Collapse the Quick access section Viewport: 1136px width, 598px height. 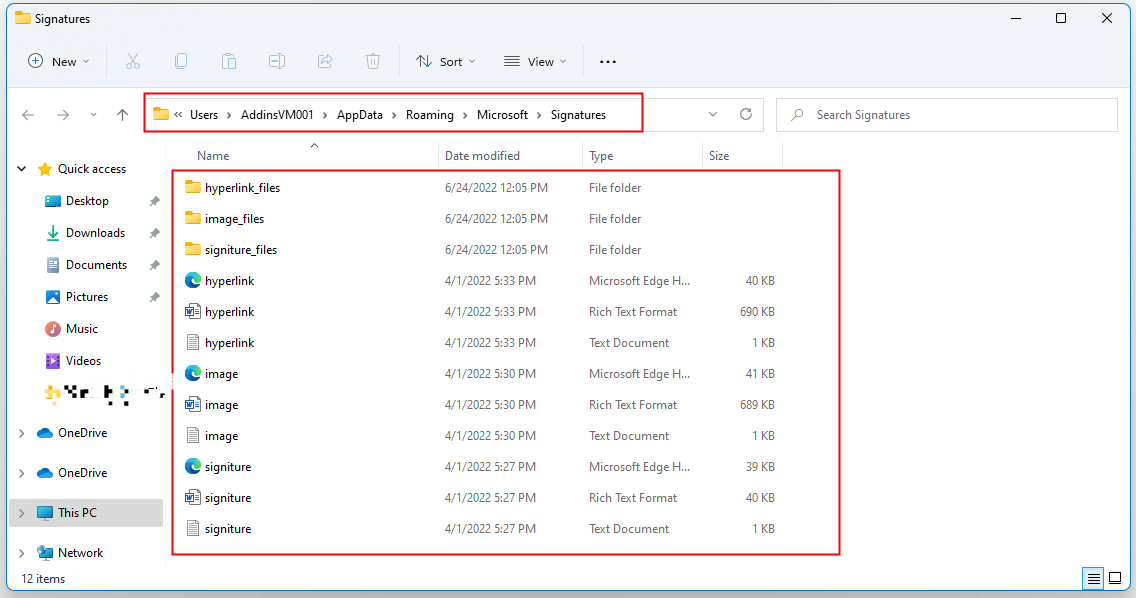click(x=20, y=168)
